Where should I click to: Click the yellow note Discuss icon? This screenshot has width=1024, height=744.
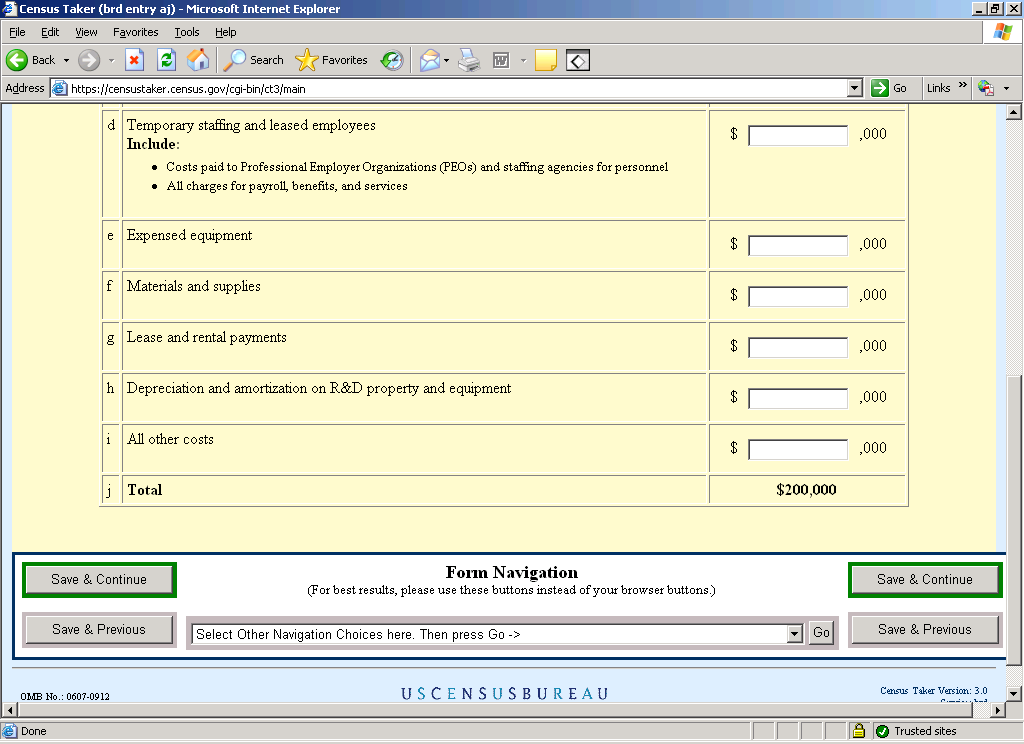545,60
